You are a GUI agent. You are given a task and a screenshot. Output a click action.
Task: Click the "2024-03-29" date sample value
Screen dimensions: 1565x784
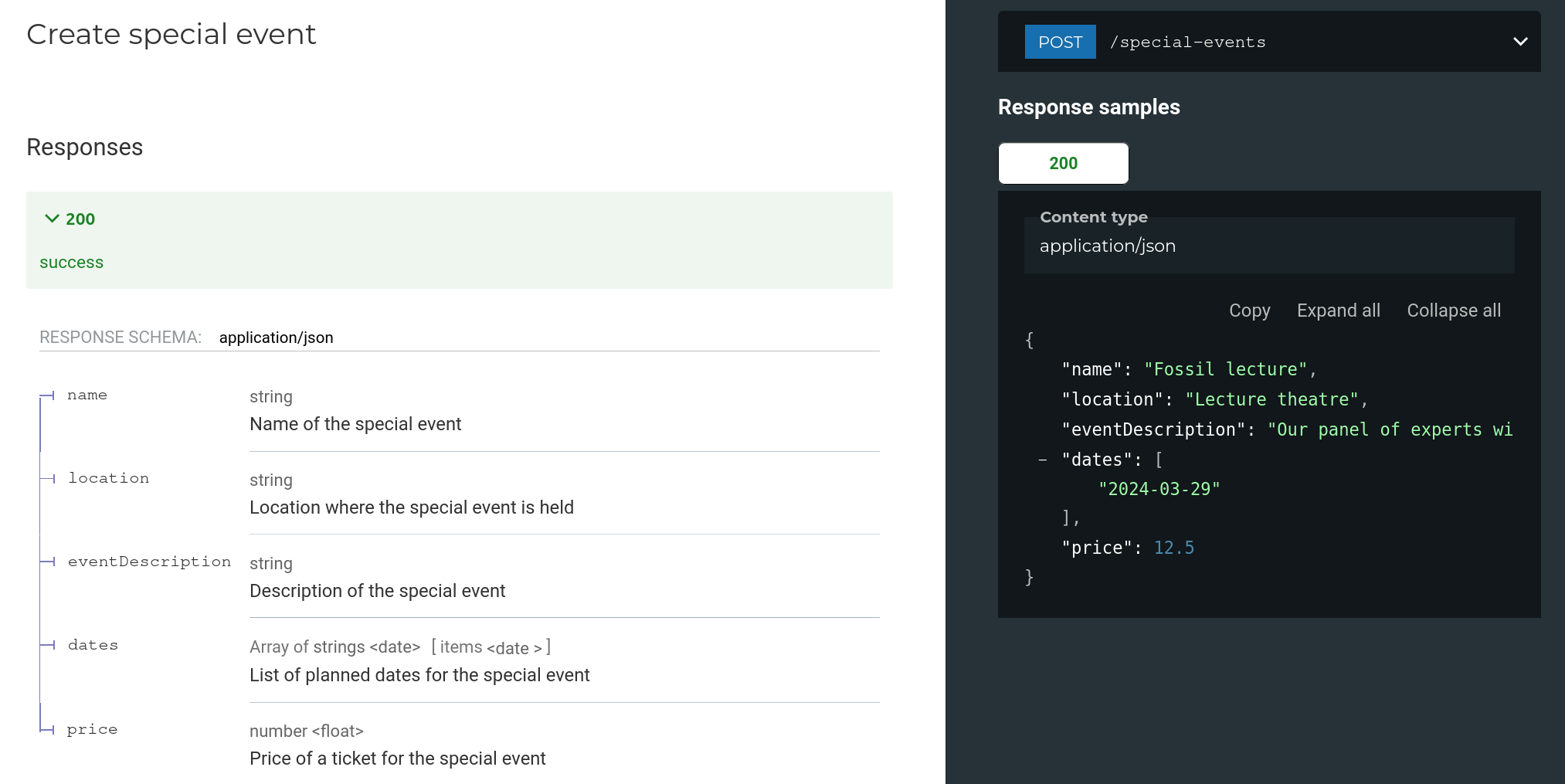[x=1159, y=490]
